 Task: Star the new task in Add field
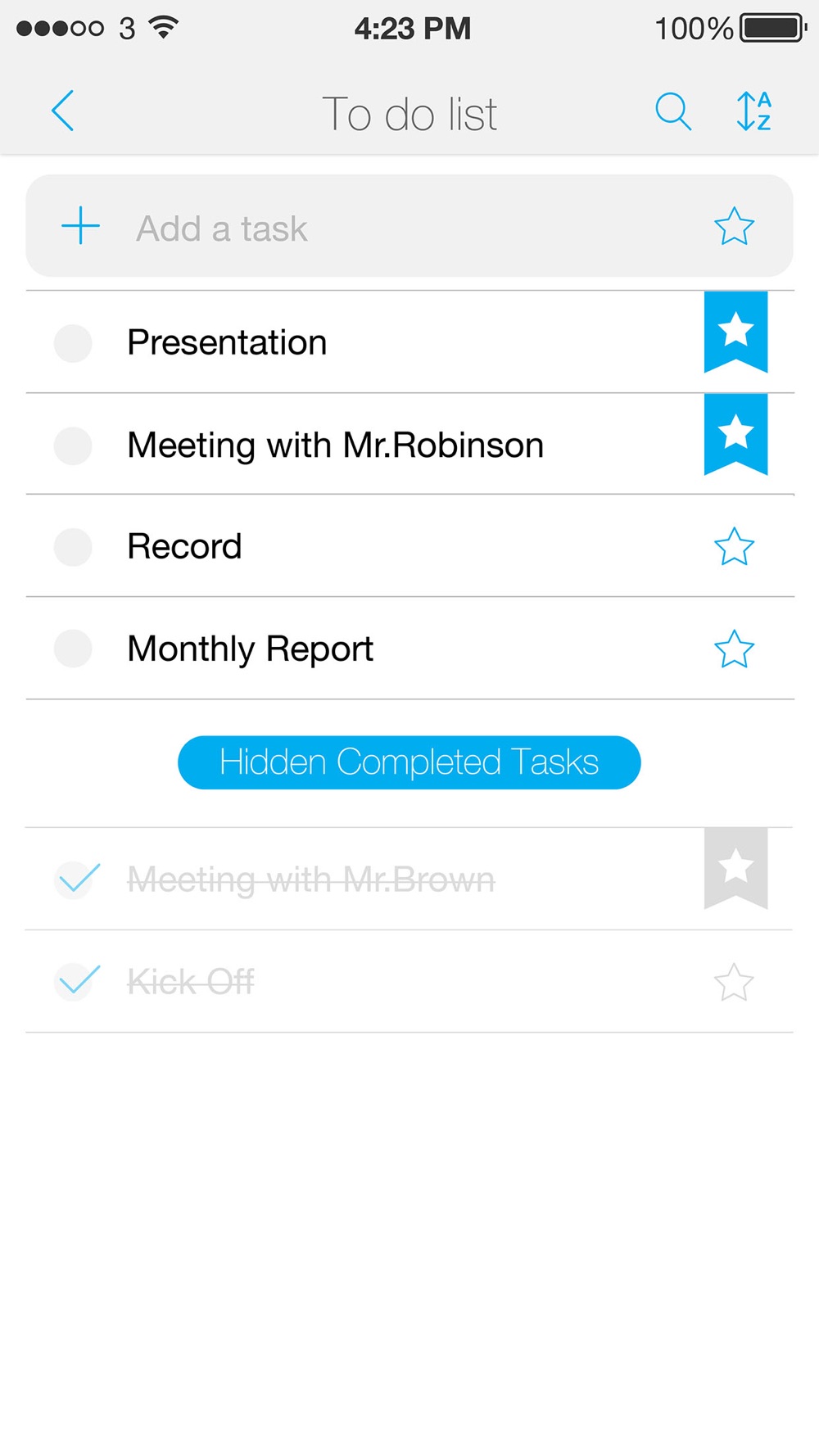(x=734, y=227)
